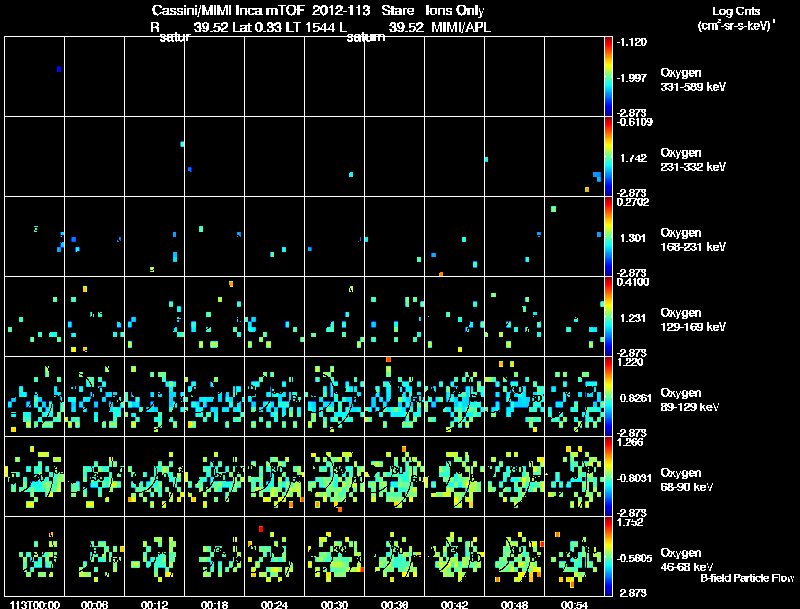800x609 pixels.
Task: Click color bar beside the 89-129 keV row
Action: click(608, 396)
